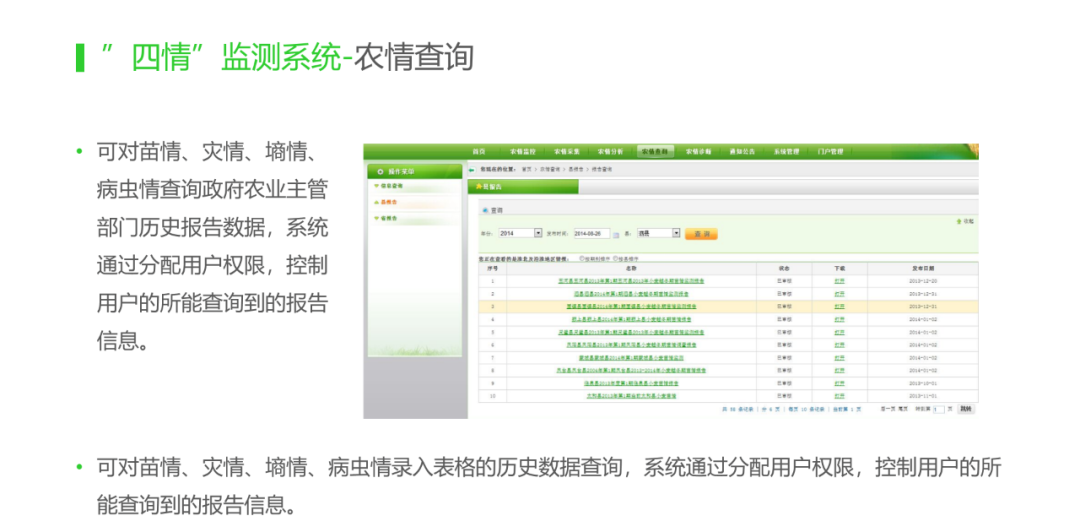Viewport: 1078px width, 532px height.
Task: Click the 查询 section header icon
Action: [x=486, y=211]
